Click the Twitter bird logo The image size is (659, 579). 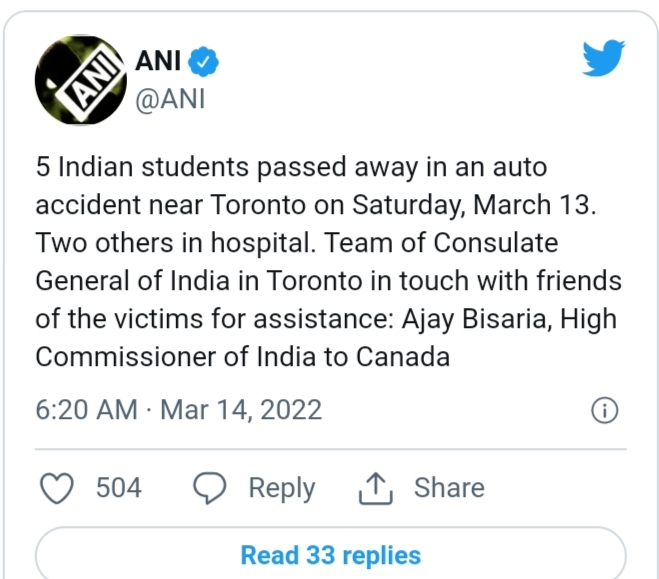tap(604, 58)
